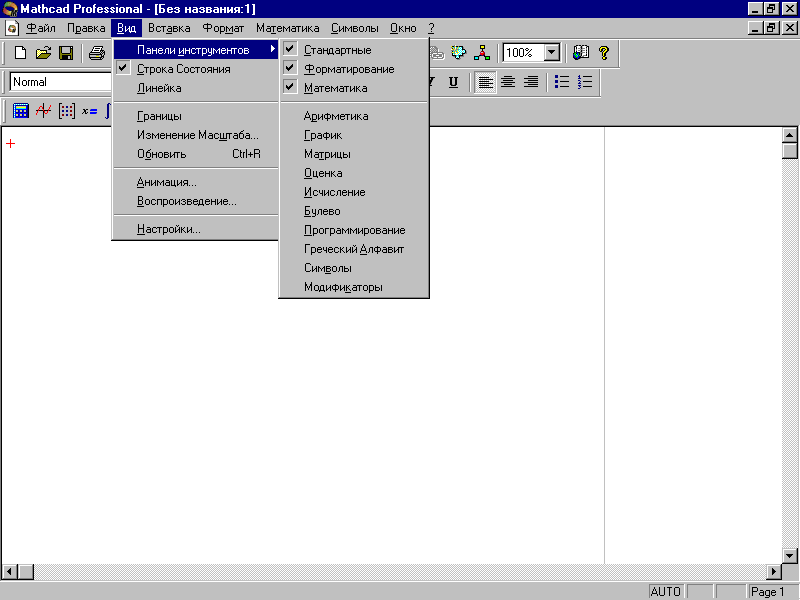Open the Resource Center book icon
This screenshot has height=600, width=800.
tap(581, 52)
